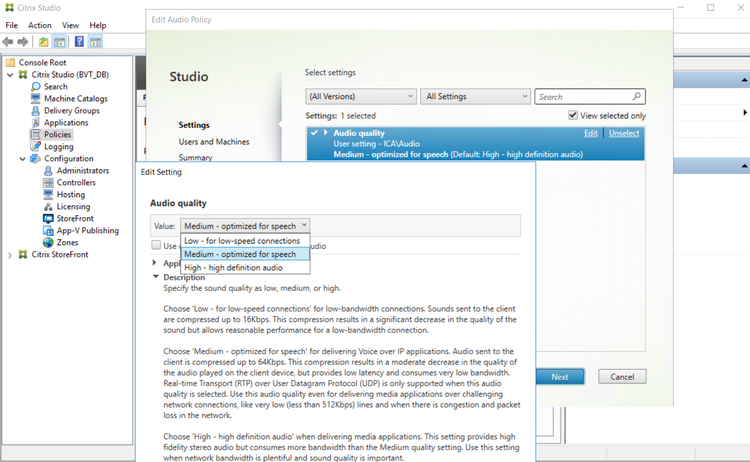Screen dimensions: 750x462
Task: Tick the Use default value checkbox
Action: (156, 245)
